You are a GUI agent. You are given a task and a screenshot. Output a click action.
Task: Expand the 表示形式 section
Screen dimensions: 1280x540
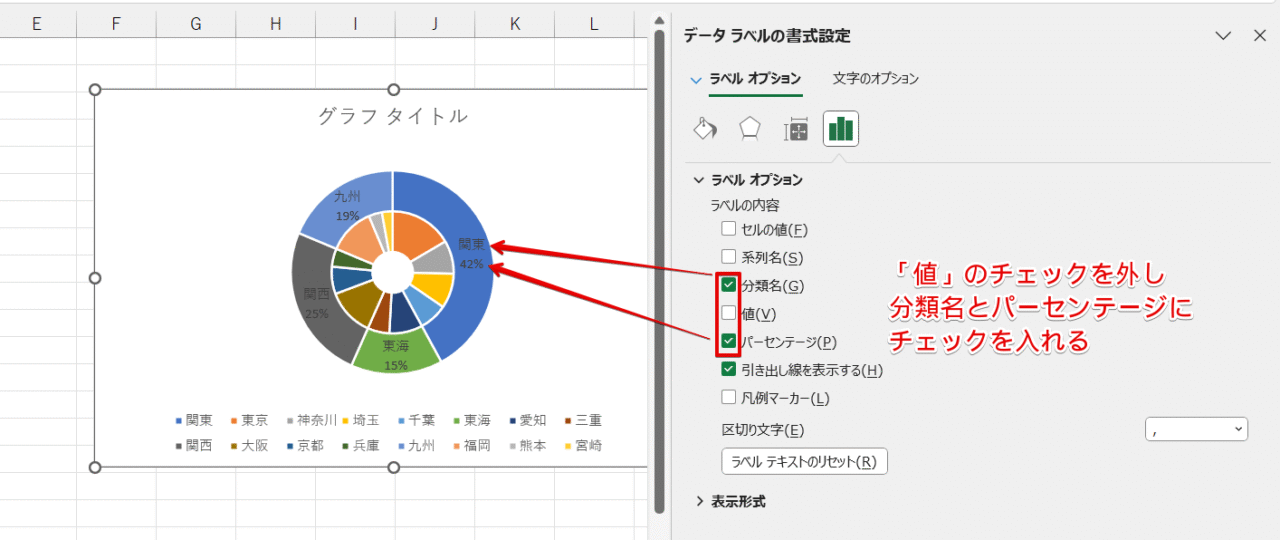pyautogui.click(x=700, y=501)
